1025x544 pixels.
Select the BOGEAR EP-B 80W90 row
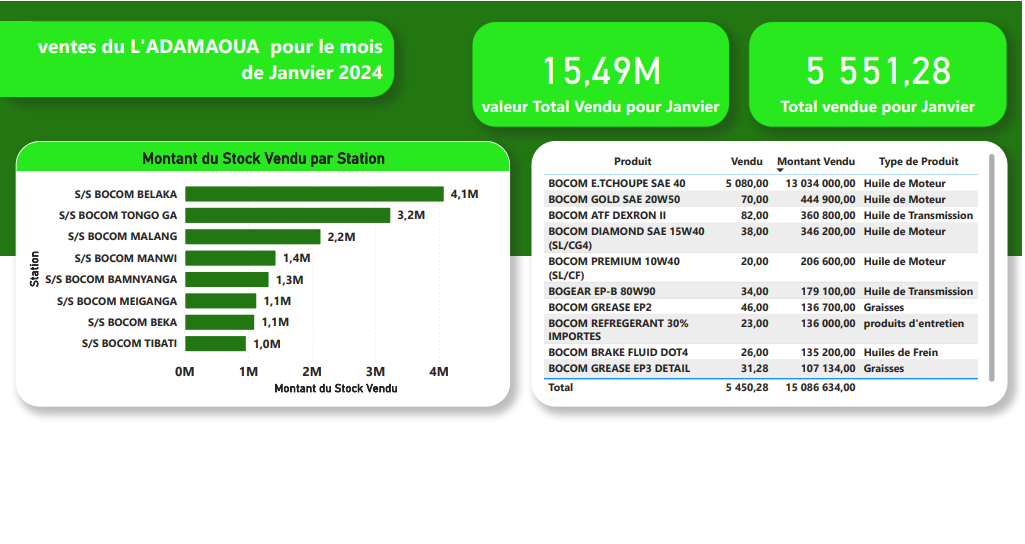761,292
